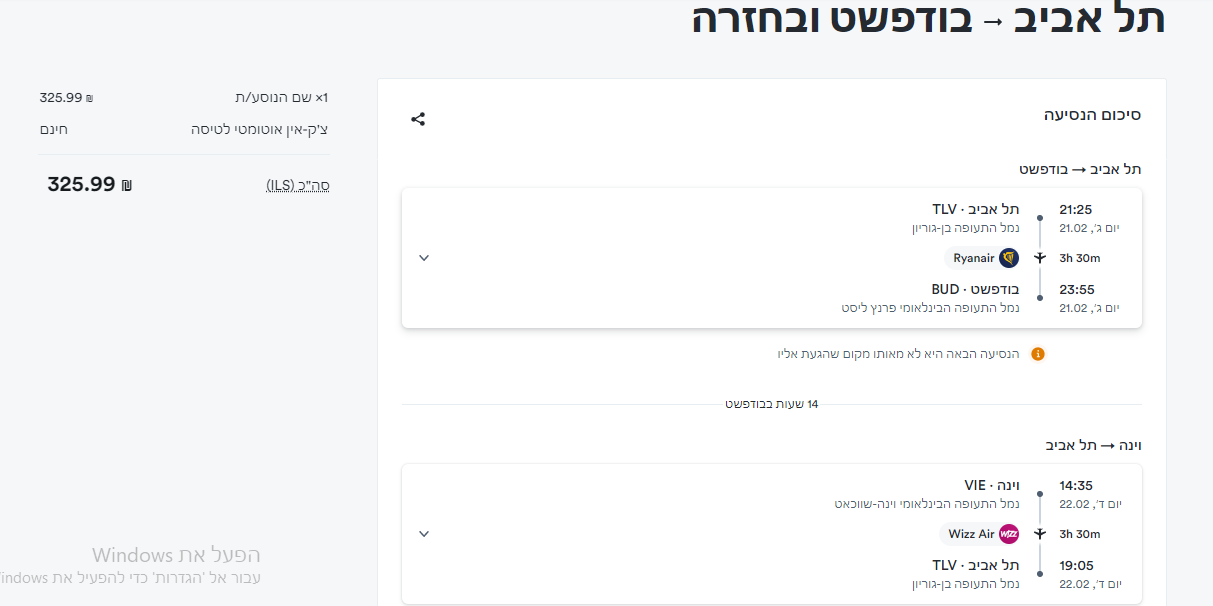Click the orange warning info icon
This screenshot has height=606, width=1213.
(x=1037, y=354)
